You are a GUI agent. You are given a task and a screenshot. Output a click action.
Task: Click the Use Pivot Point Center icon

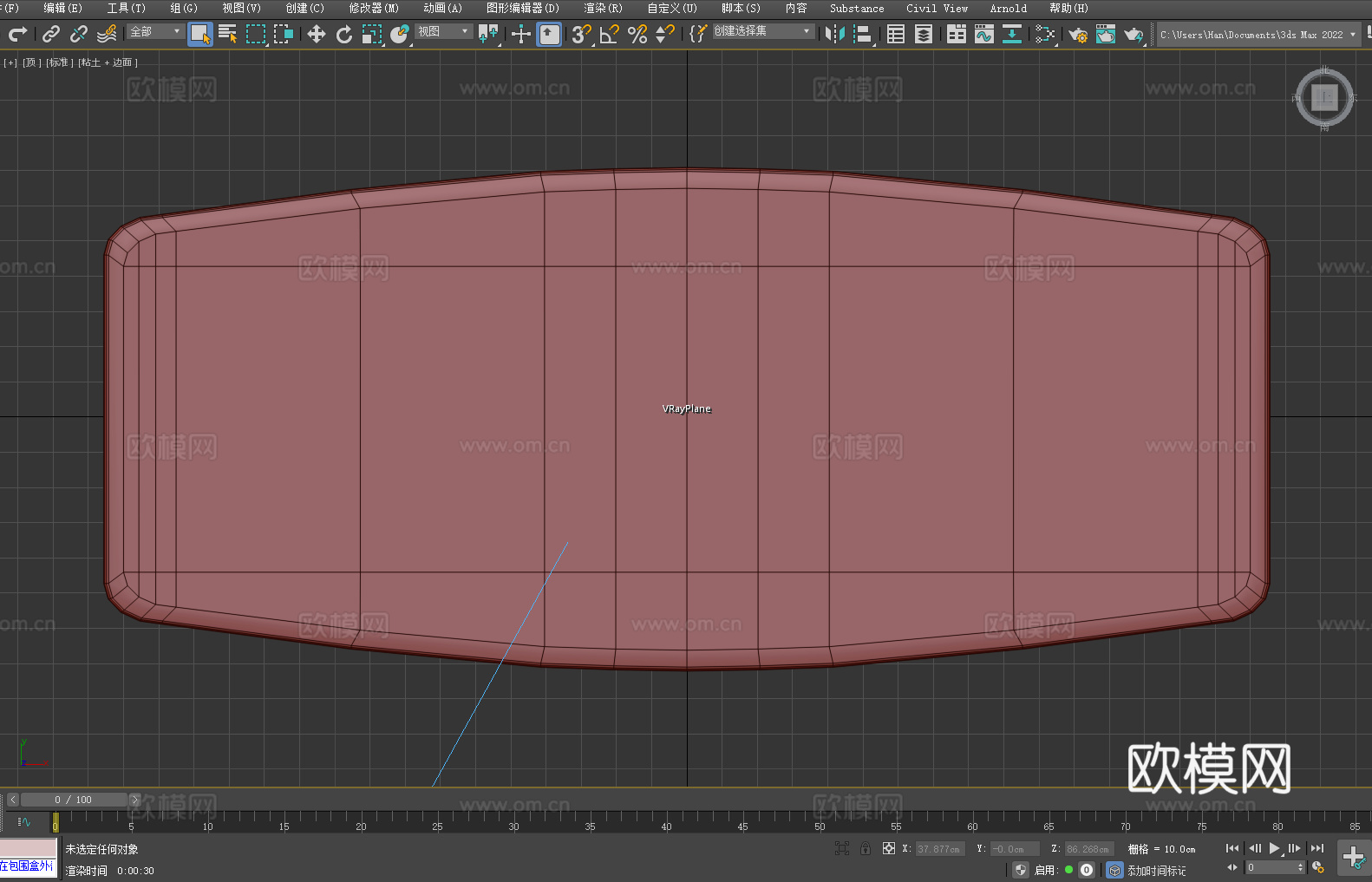488,34
